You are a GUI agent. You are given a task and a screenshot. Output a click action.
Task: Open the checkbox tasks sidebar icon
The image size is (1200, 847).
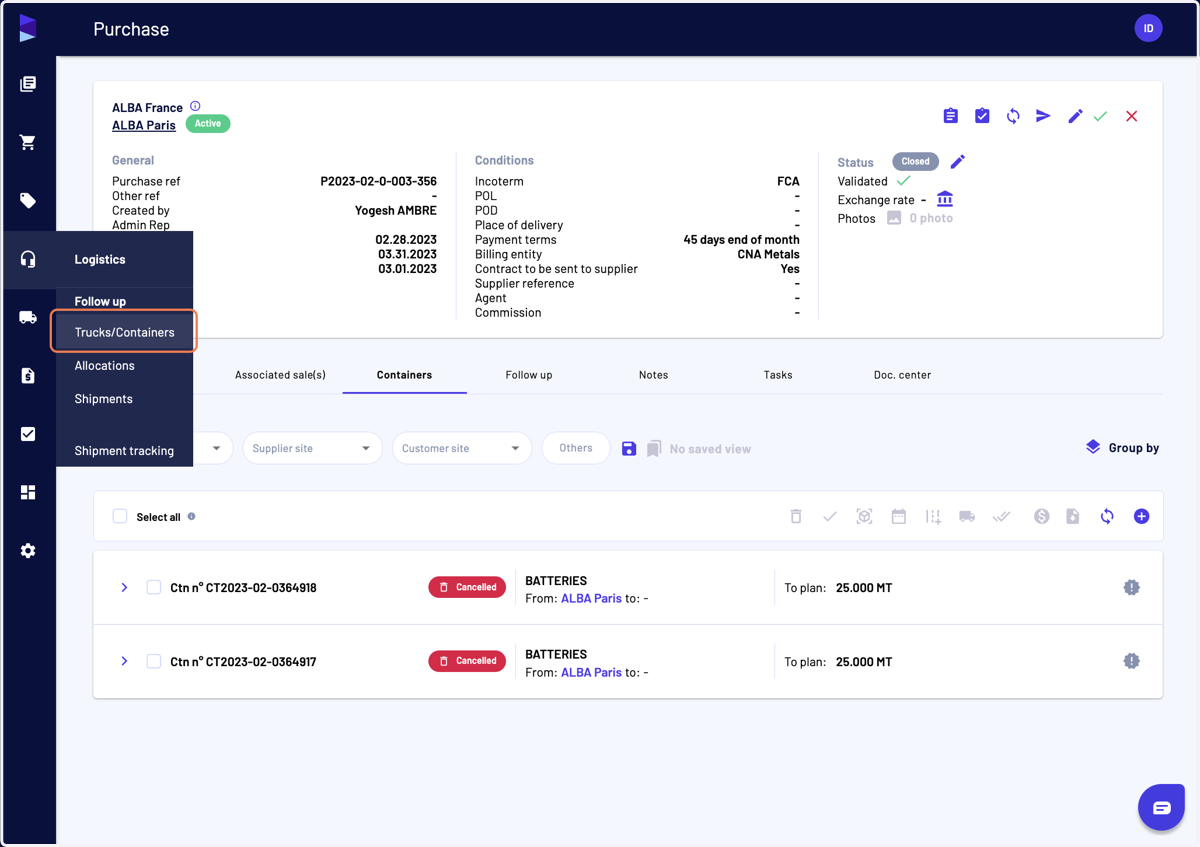(28, 434)
